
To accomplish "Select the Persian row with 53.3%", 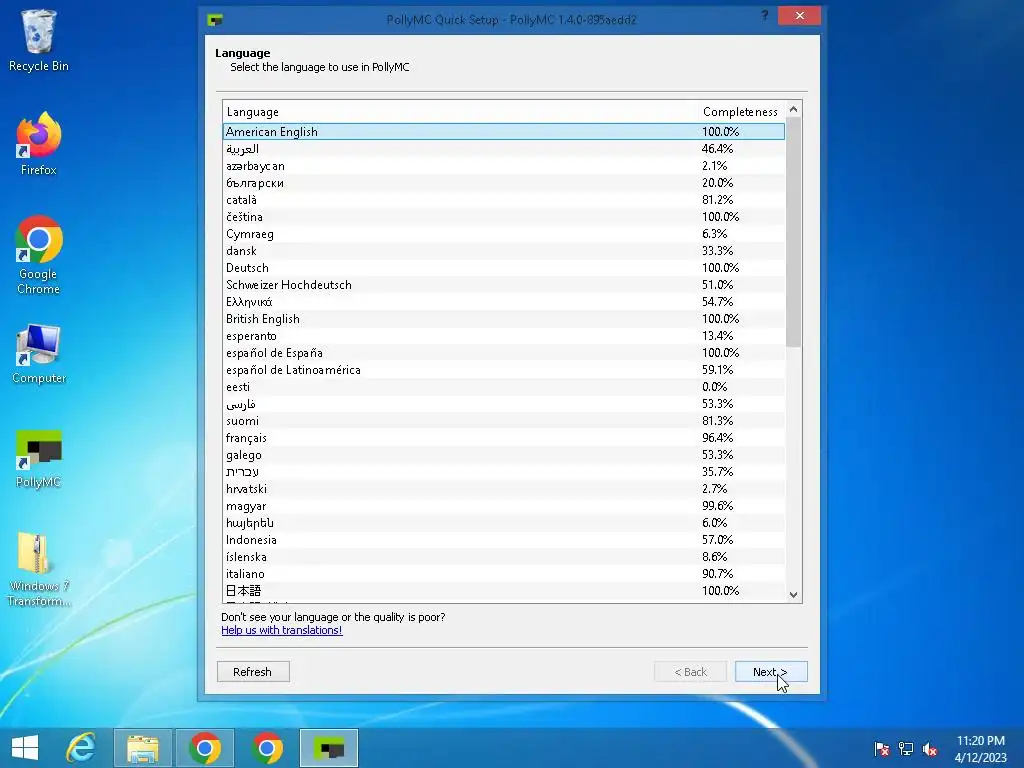I will pyautogui.click(x=504, y=404).
